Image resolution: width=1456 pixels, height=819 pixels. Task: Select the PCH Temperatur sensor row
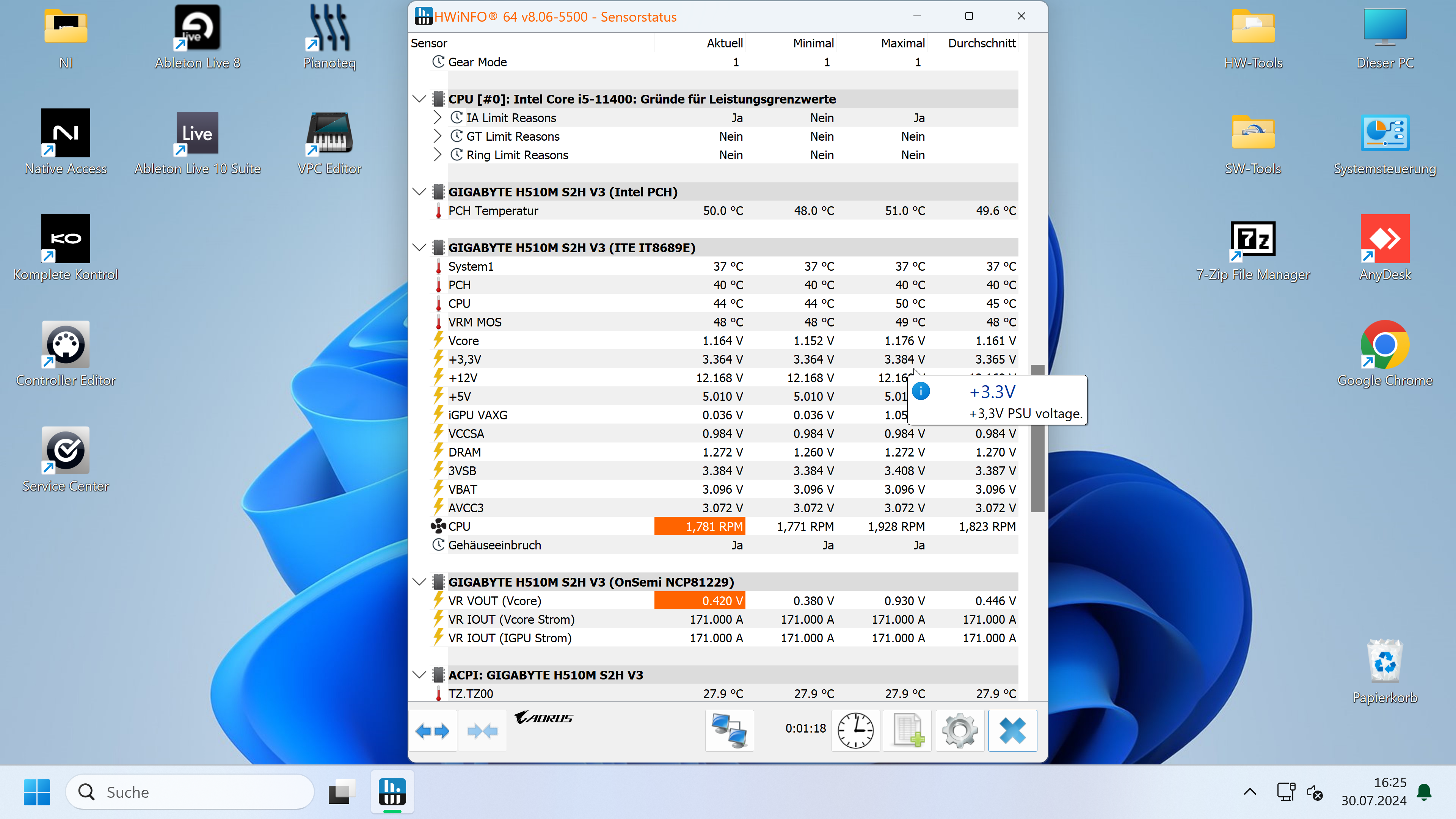(724, 210)
